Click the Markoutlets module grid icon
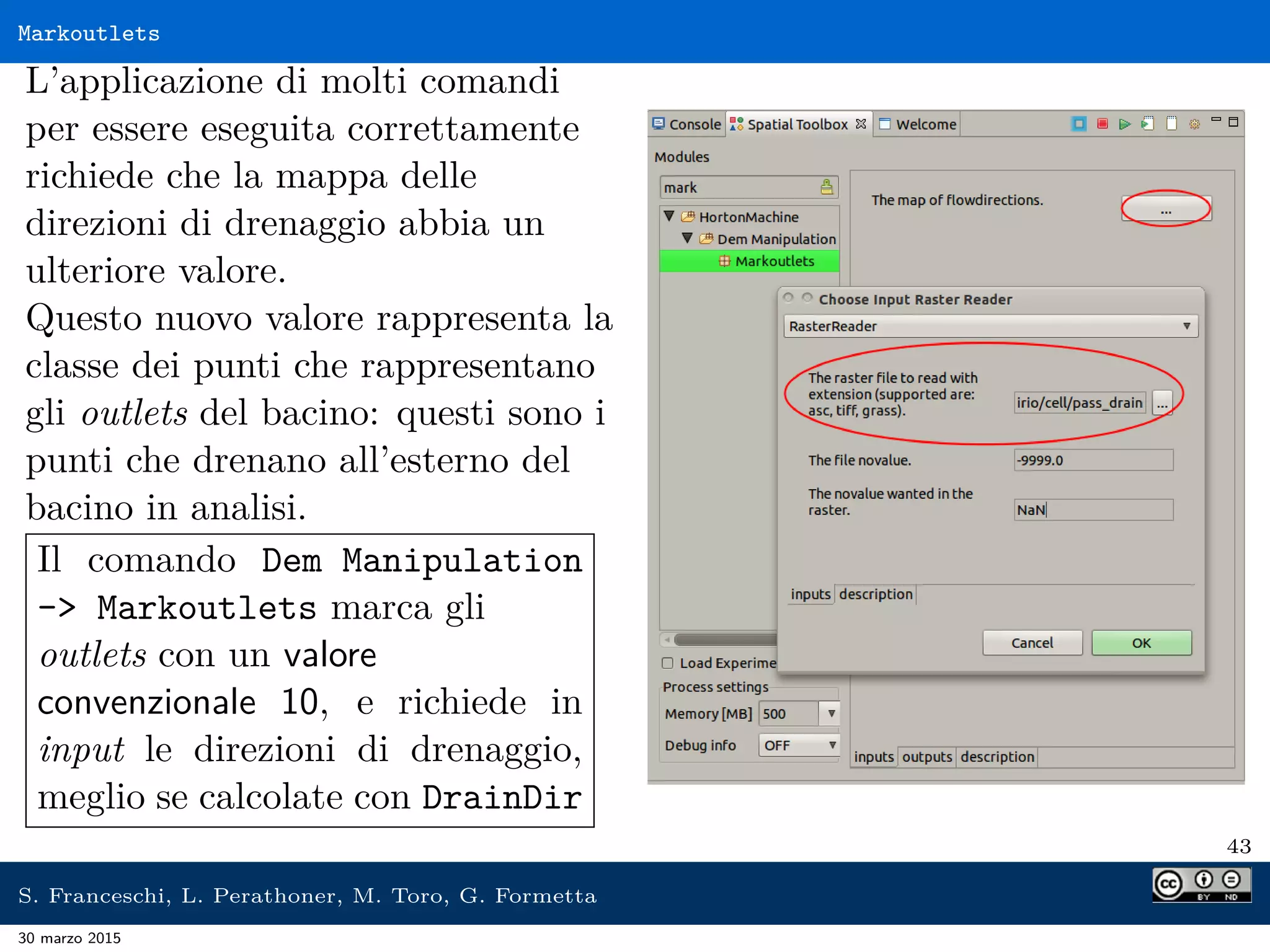Image resolution: width=1270 pixels, height=952 pixels. tap(724, 261)
